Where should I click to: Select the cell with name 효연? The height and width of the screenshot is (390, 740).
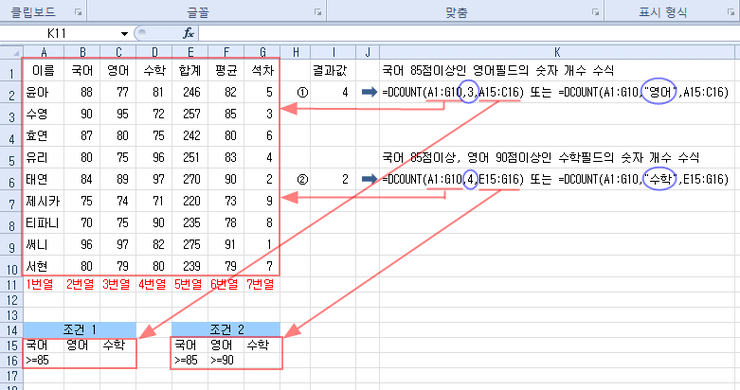click(44, 136)
